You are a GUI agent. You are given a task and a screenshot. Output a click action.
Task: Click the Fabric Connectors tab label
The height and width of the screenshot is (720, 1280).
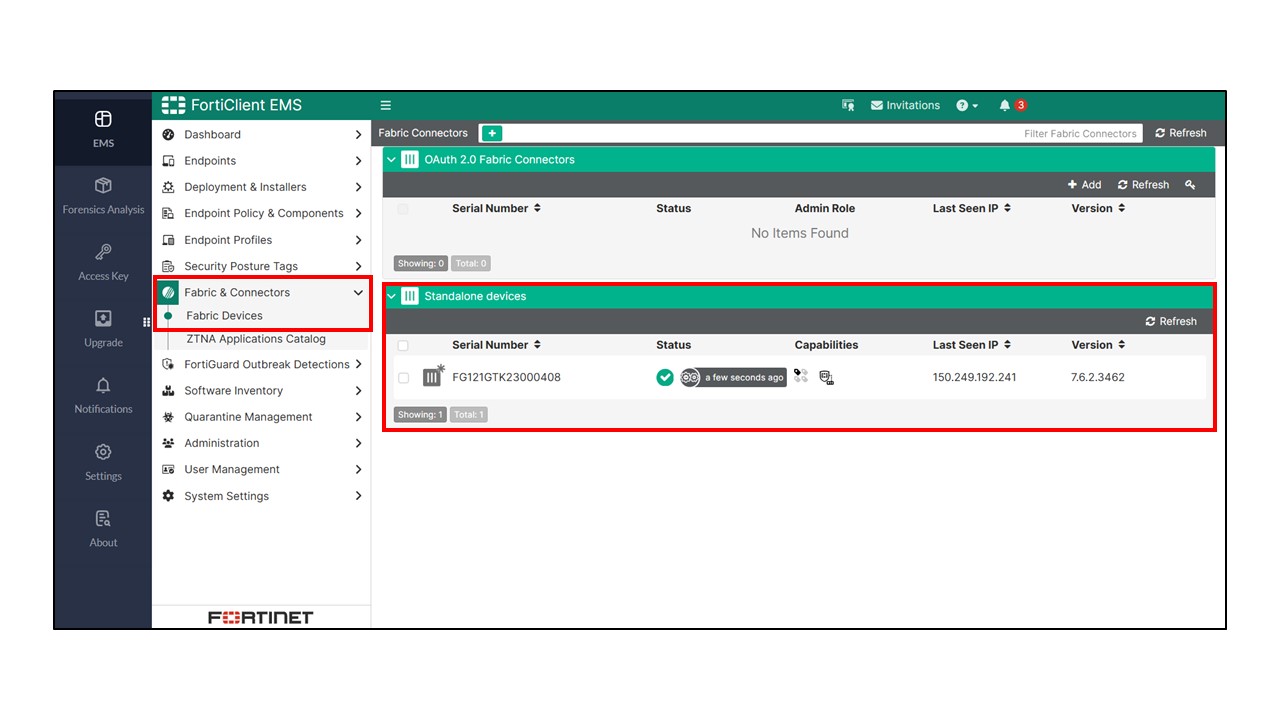[x=423, y=133]
